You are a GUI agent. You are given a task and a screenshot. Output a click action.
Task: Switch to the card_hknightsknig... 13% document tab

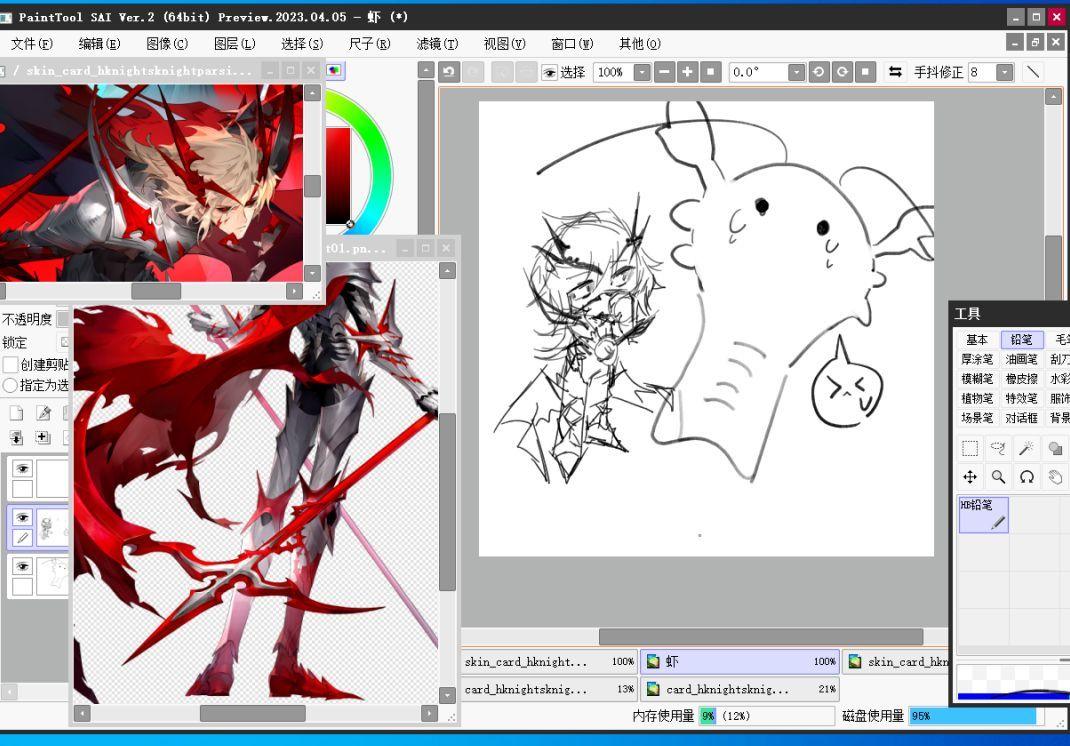[549, 689]
